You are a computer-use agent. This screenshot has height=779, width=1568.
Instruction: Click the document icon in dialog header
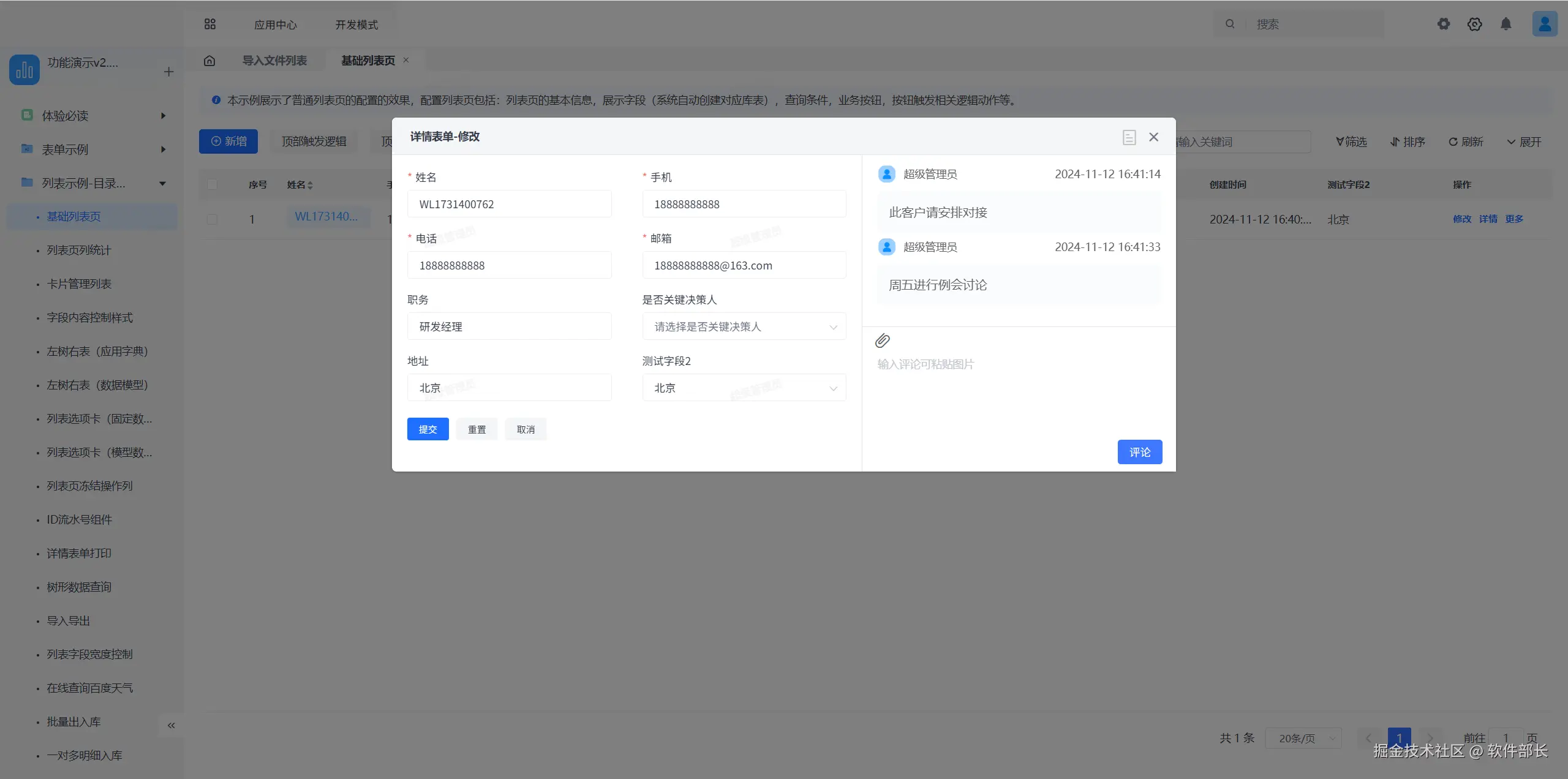(x=1129, y=137)
